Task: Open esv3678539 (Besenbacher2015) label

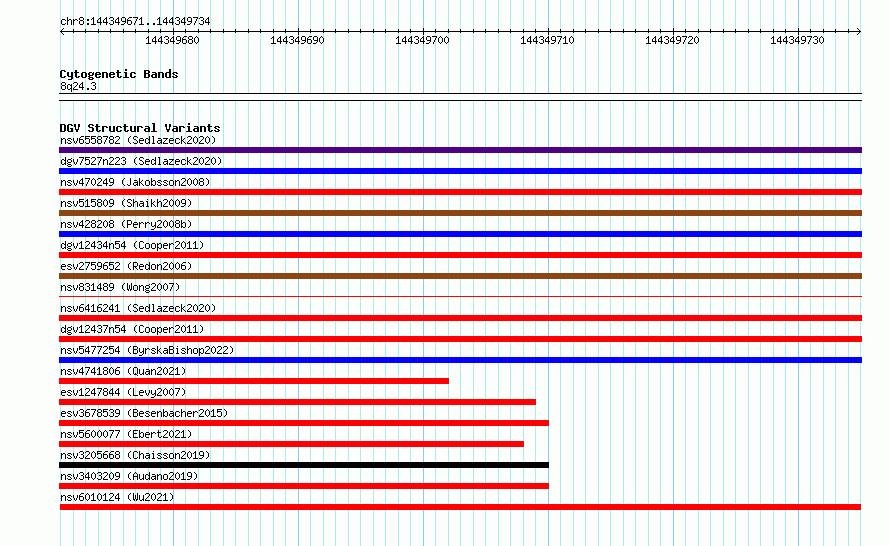Action: coord(144,413)
